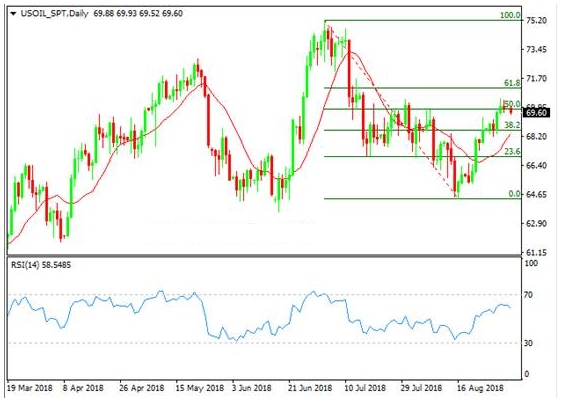Click the current price tag 69.60
This screenshot has width=563, height=406.
(x=536, y=113)
